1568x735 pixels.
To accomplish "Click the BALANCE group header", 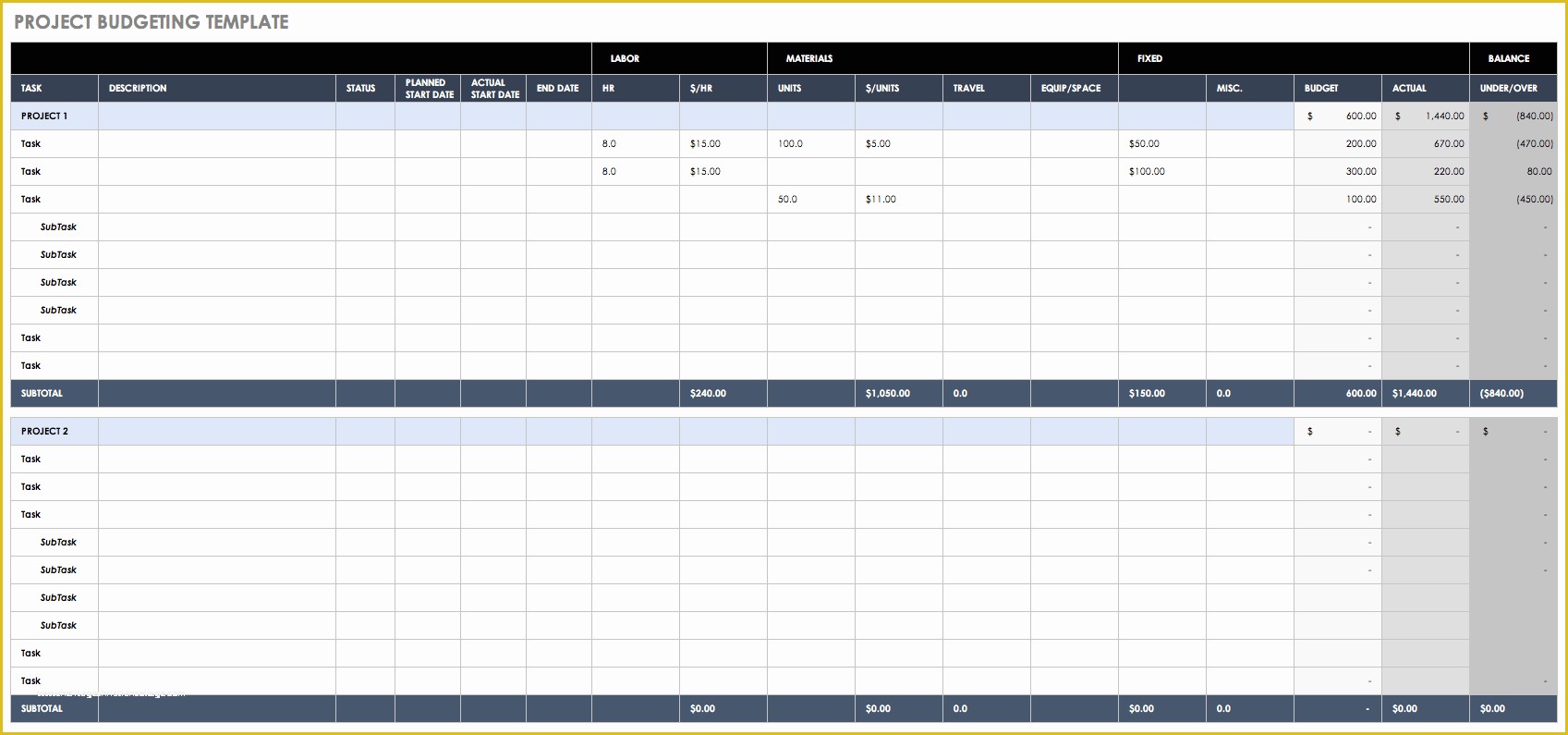I will pos(1513,58).
